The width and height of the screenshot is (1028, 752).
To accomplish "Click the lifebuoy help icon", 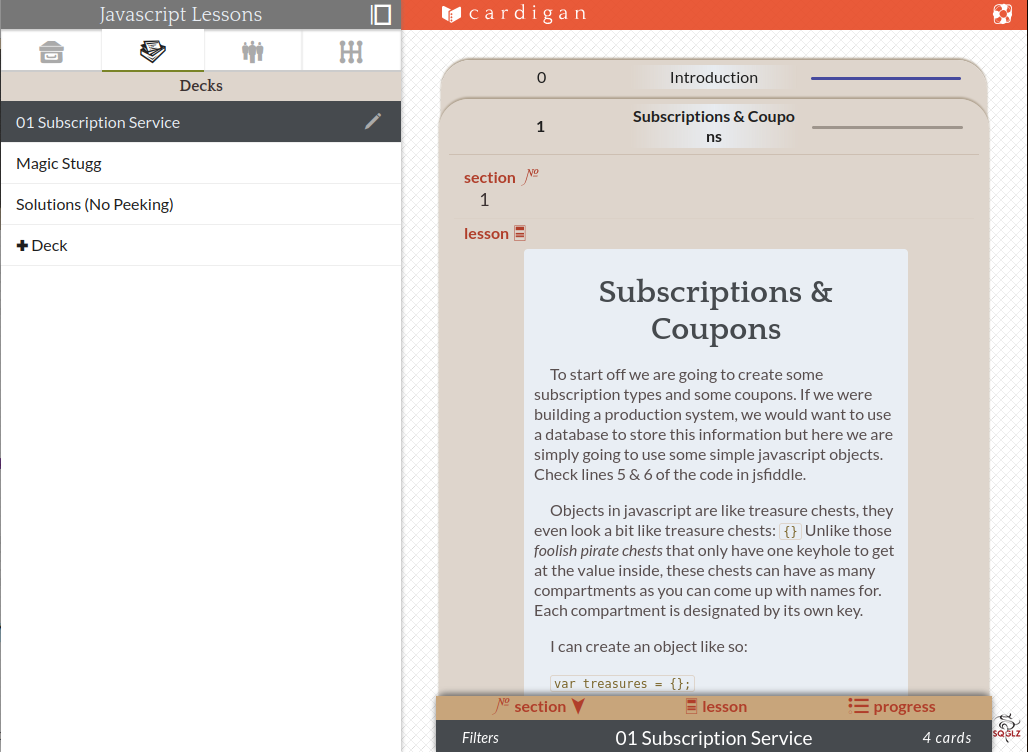I will [1002, 14].
